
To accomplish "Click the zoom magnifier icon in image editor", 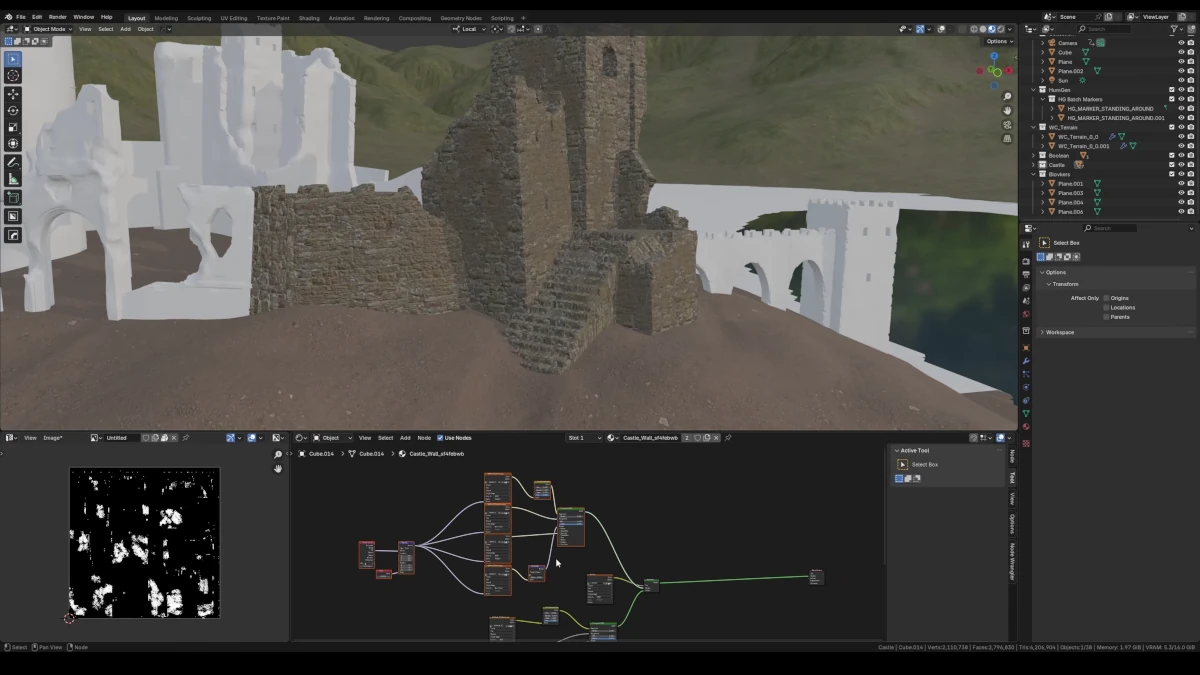I will (x=278, y=455).
